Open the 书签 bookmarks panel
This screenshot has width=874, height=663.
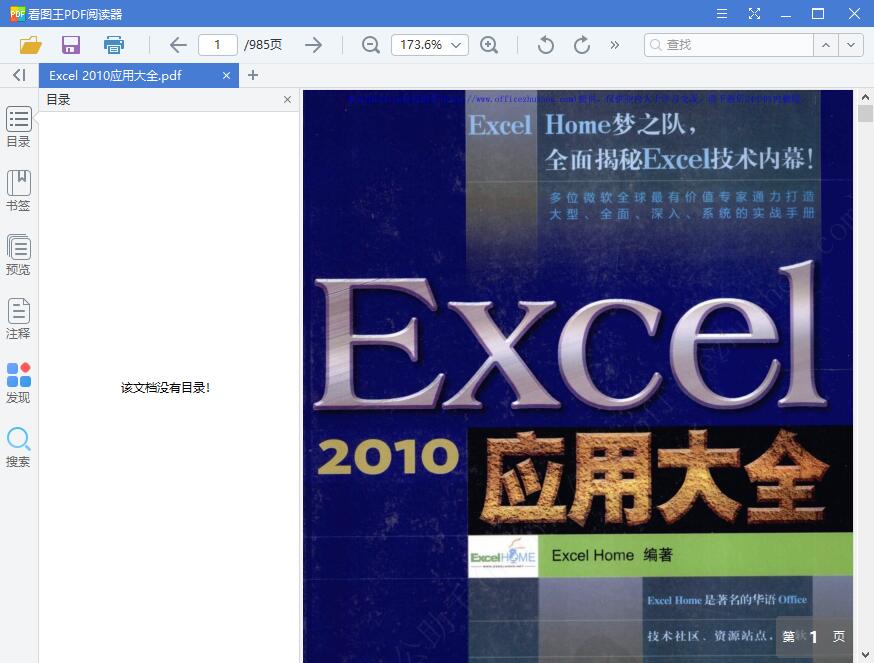pyautogui.click(x=18, y=191)
